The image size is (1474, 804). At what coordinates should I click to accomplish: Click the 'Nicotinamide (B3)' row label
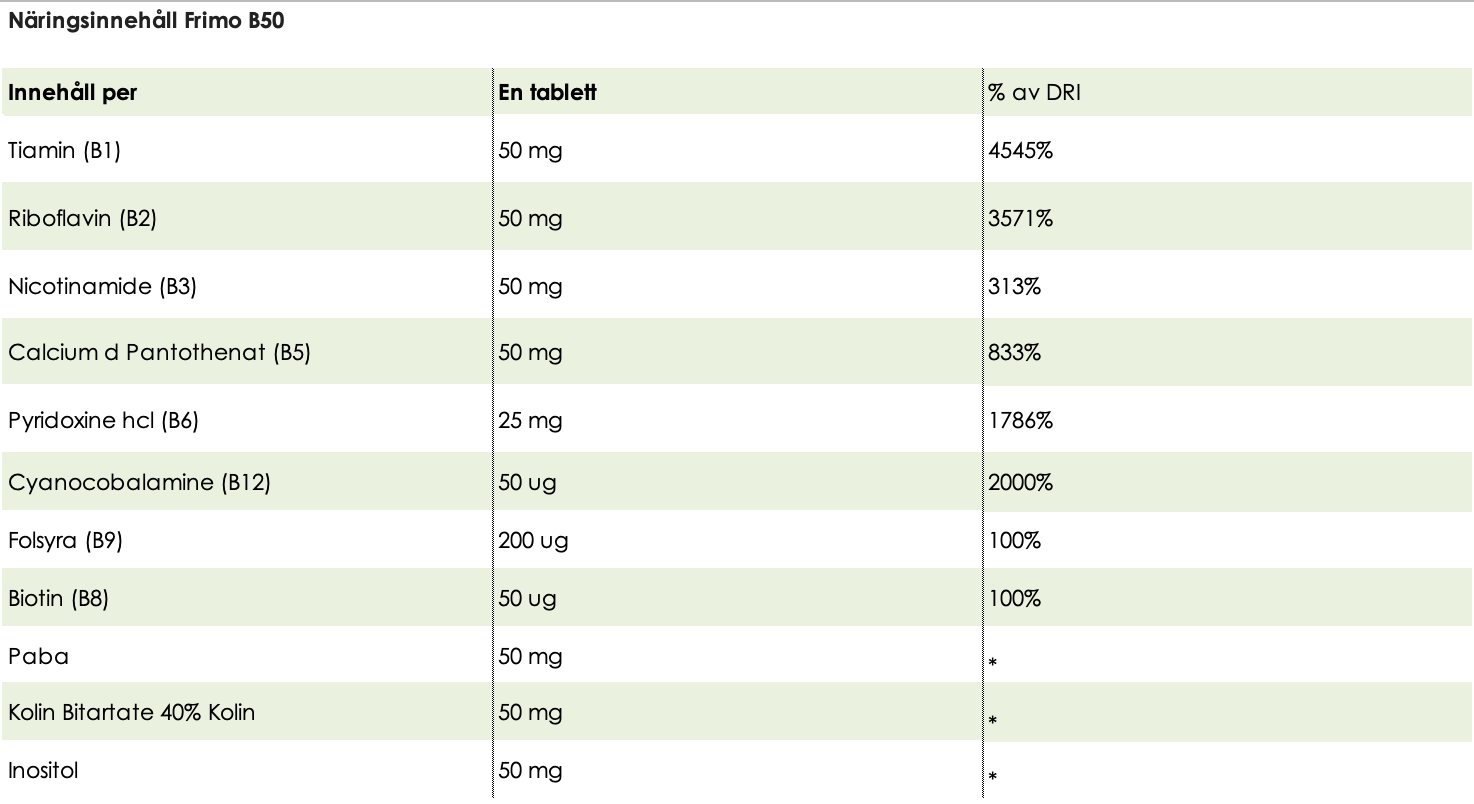tap(102, 286)
